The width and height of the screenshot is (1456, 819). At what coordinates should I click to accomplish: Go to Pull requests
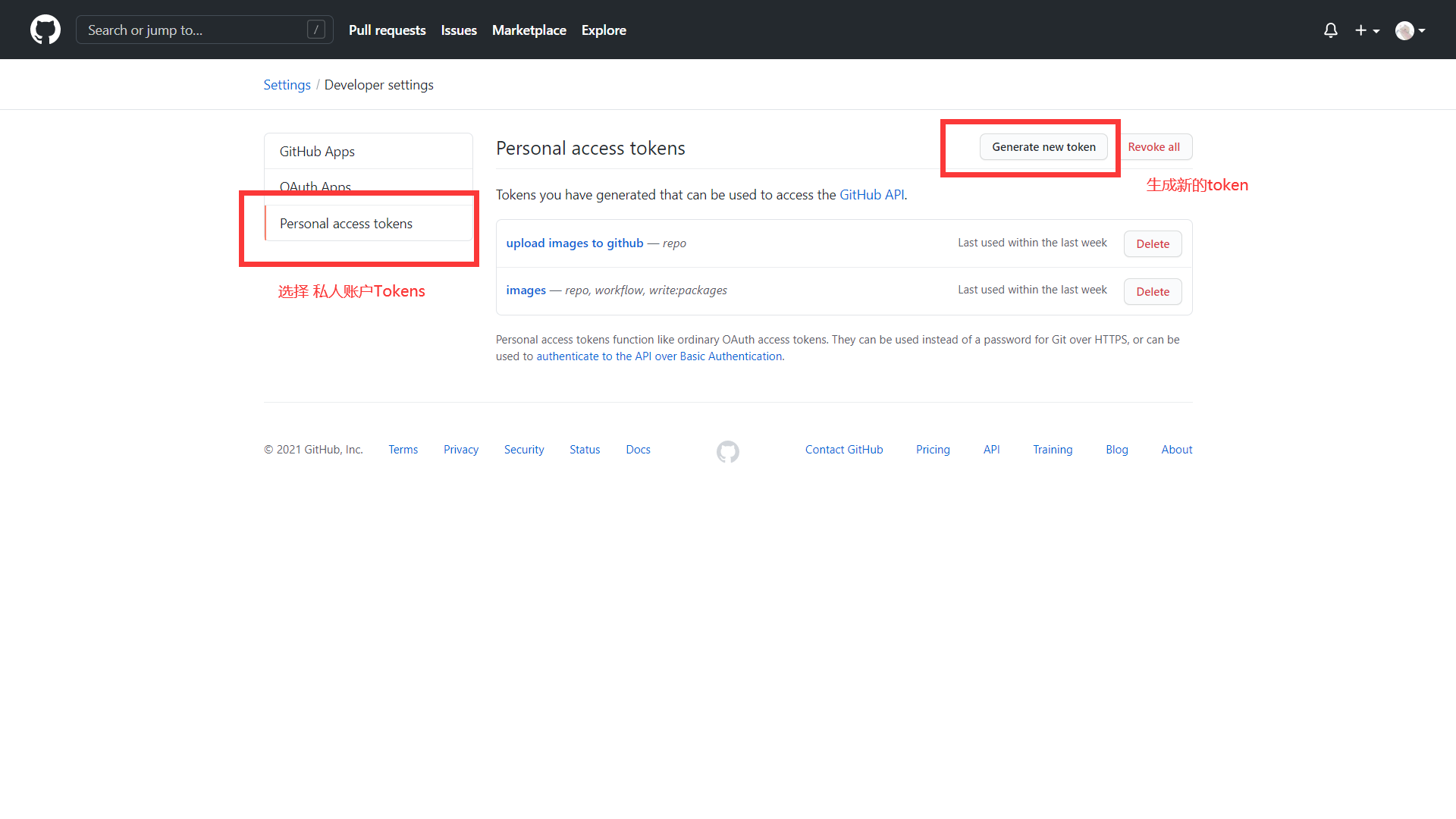387,30
